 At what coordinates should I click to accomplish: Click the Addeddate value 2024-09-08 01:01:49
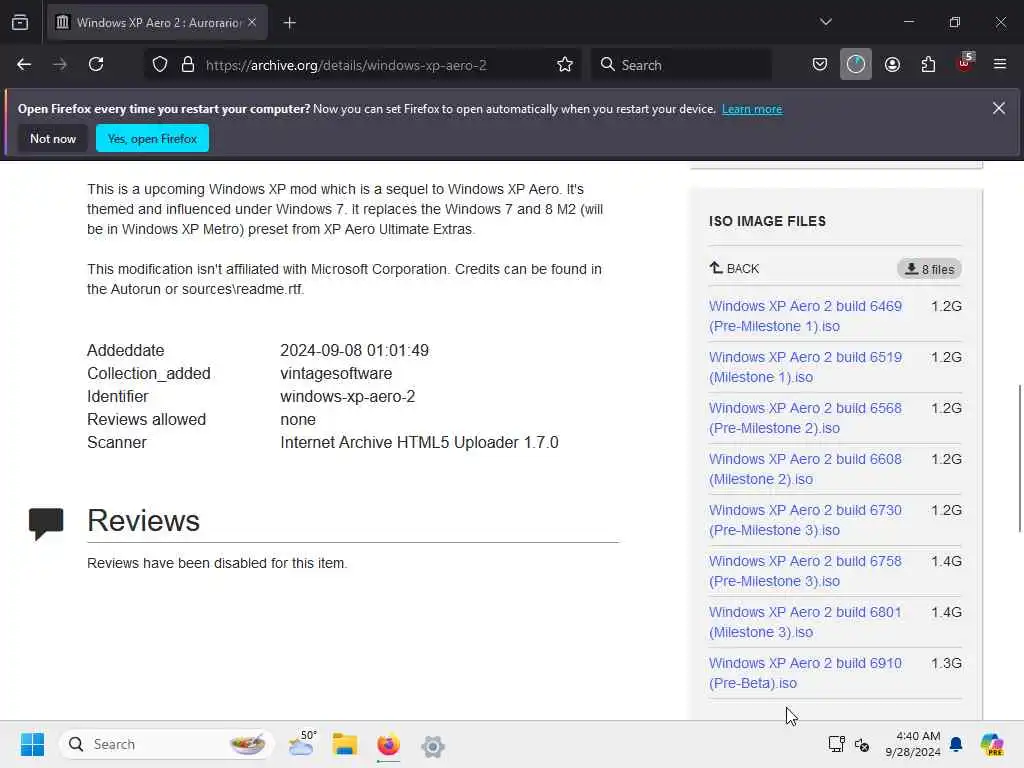click(355, 351)
